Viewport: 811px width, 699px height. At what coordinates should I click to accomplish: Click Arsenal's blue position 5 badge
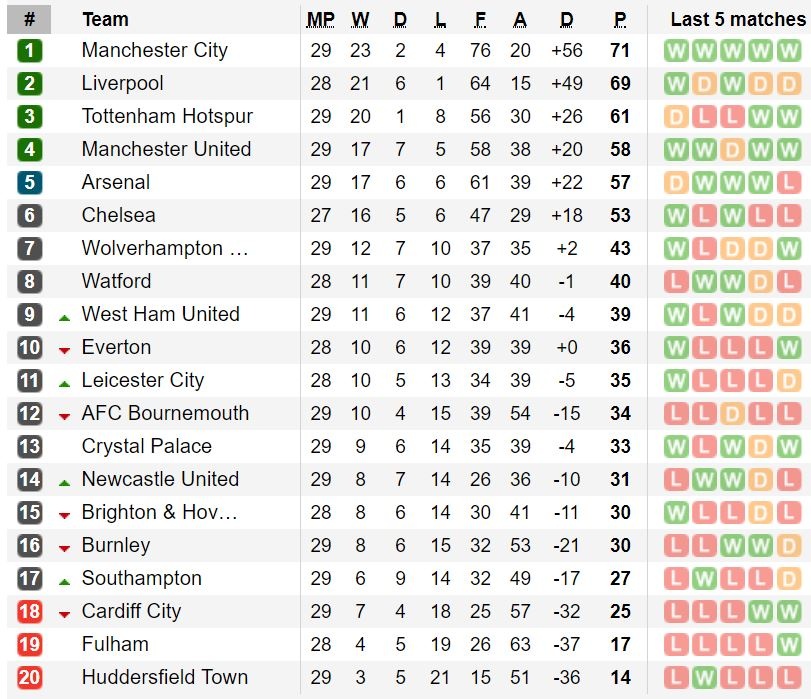29,183
